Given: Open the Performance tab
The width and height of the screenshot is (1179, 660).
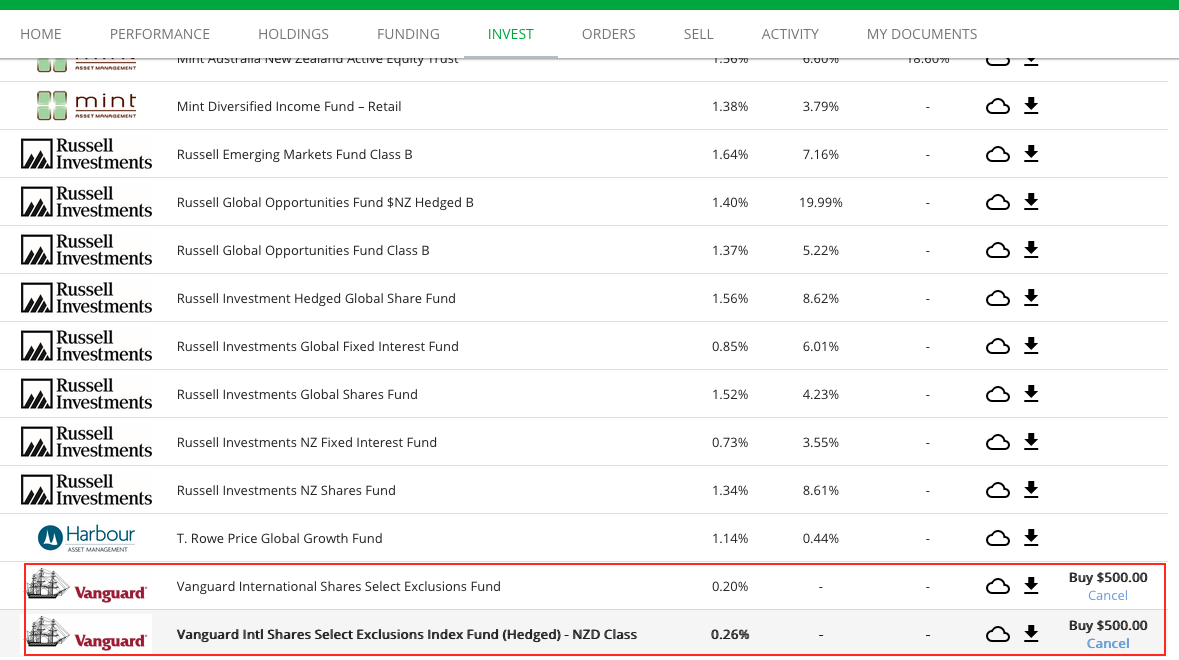Looking at the screenshot, I should pyautogui.click(x=160, y=34).
